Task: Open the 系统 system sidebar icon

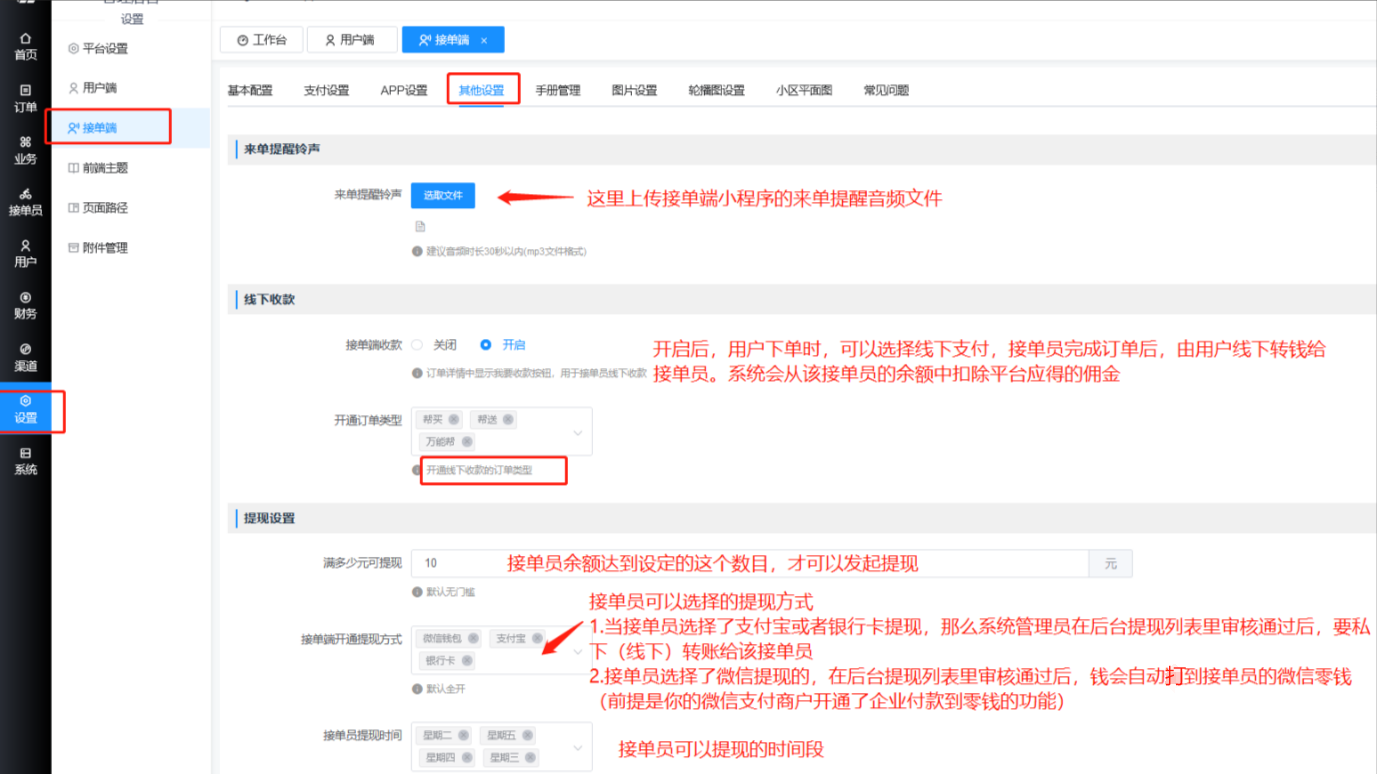Action: (x=25, y=461)
